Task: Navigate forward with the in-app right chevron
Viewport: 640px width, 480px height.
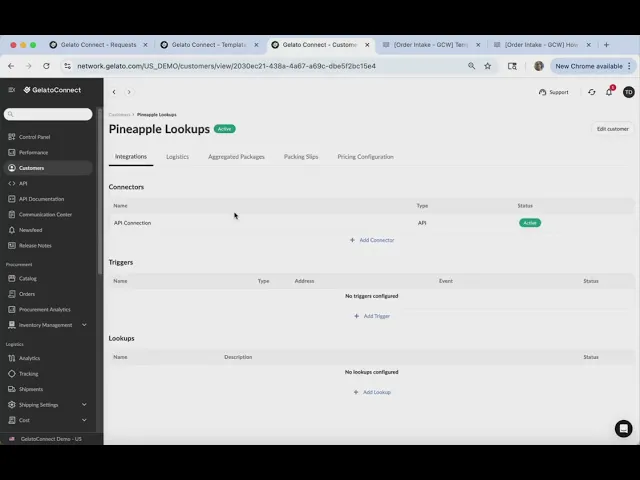Action: tap(129, 92)
